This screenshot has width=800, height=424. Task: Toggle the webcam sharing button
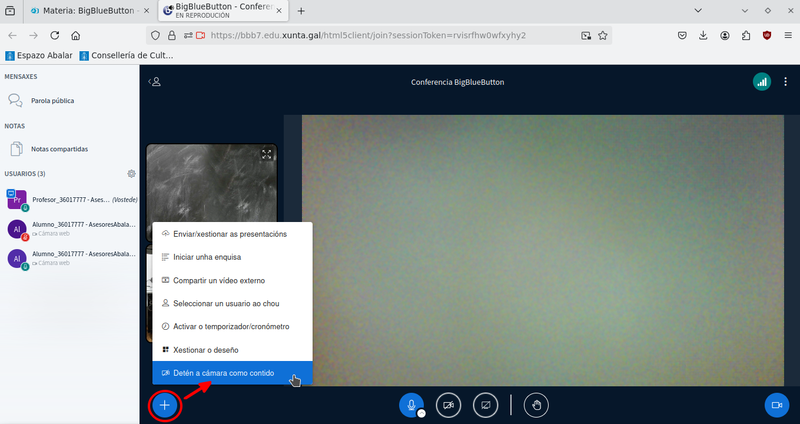tap(448, 405)
